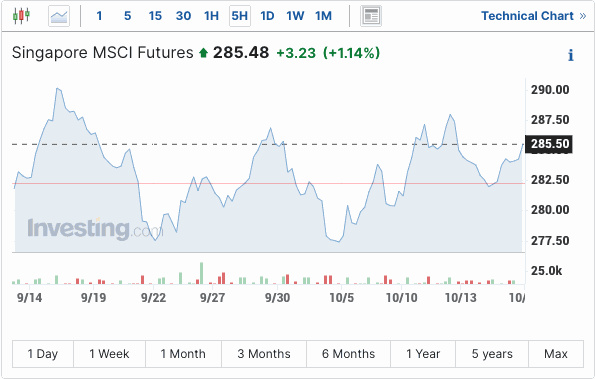595x379 pixels.
Task: Choose the 30 minute interval
Action: coord(183,16)
